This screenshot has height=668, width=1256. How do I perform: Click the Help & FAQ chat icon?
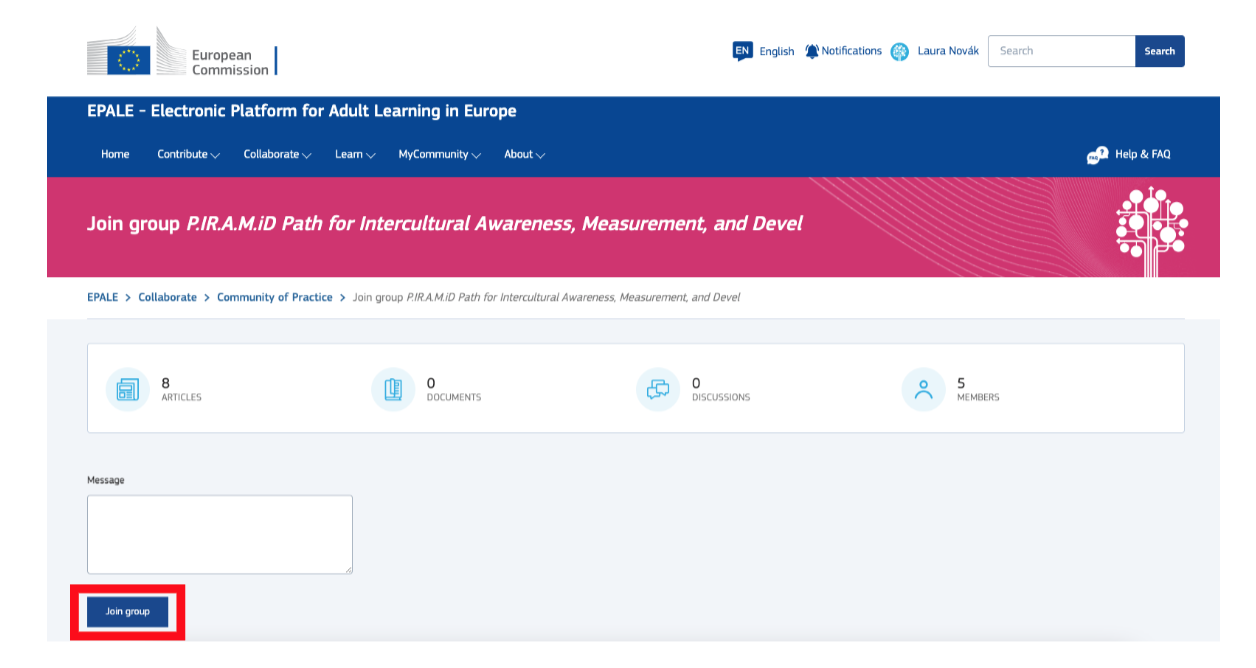tap(1097, 155)
